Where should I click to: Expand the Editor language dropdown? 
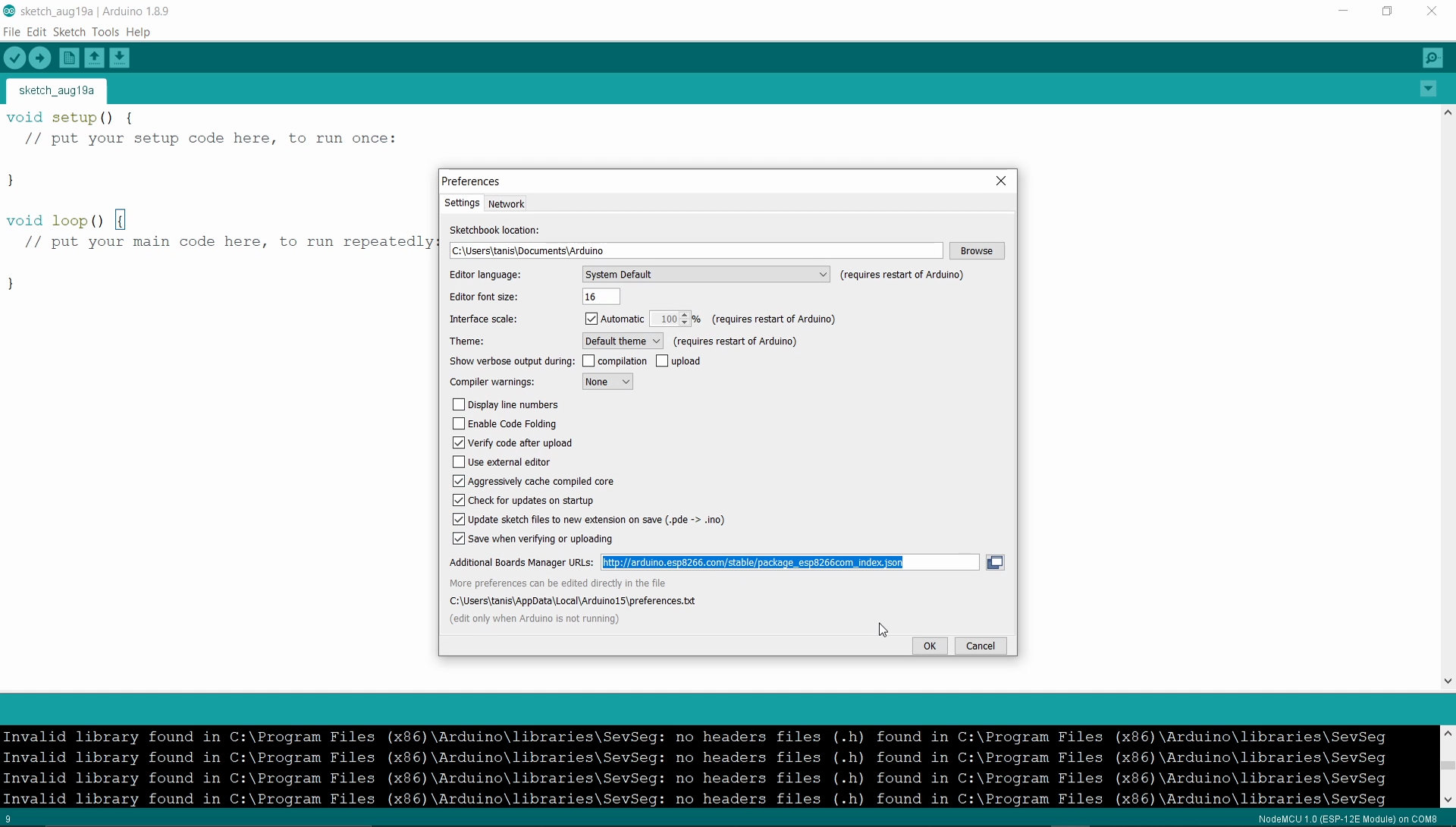705,275
